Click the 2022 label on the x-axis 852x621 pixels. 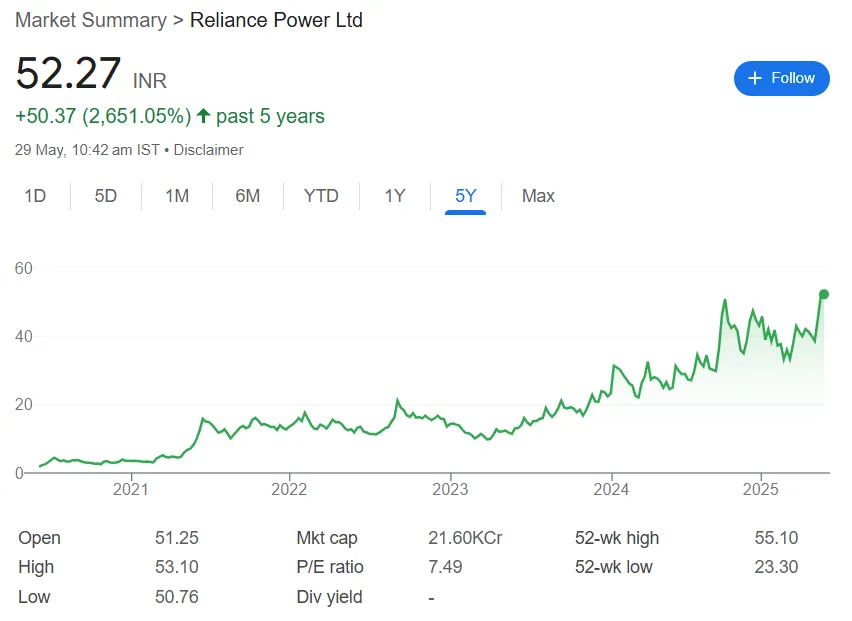(289, 489)
